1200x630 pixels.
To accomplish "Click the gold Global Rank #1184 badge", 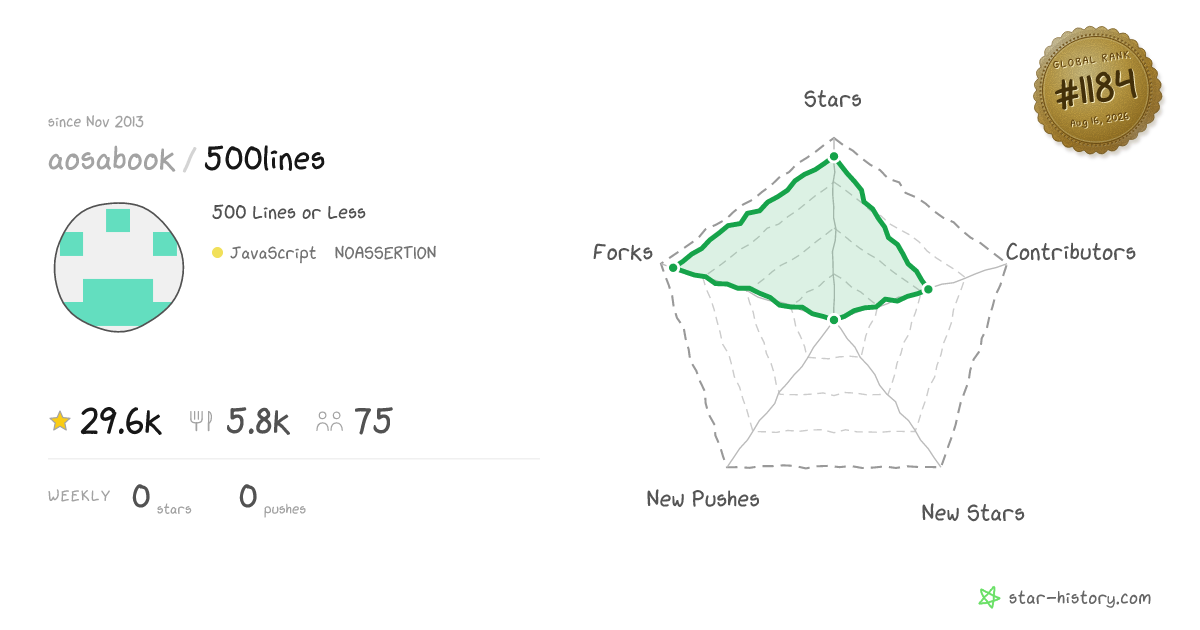I will pos(1097,92).
